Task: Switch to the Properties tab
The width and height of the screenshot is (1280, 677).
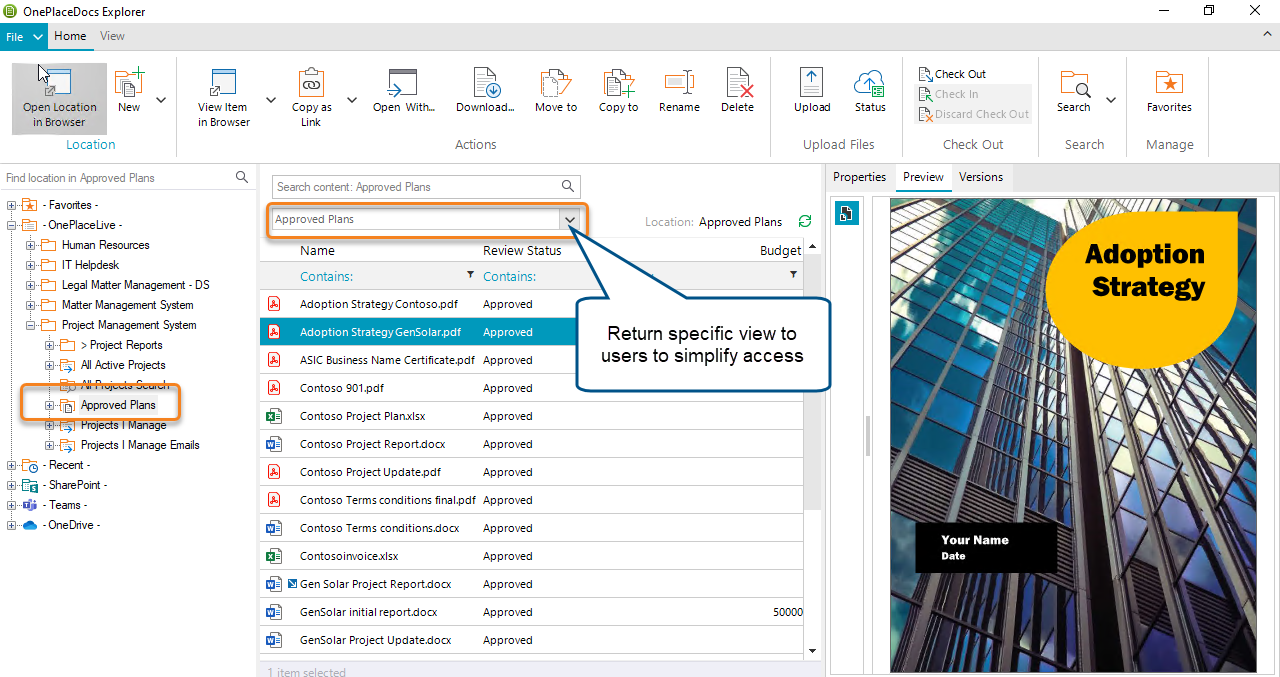Action: pyautogui.click(x=859, y=177)
